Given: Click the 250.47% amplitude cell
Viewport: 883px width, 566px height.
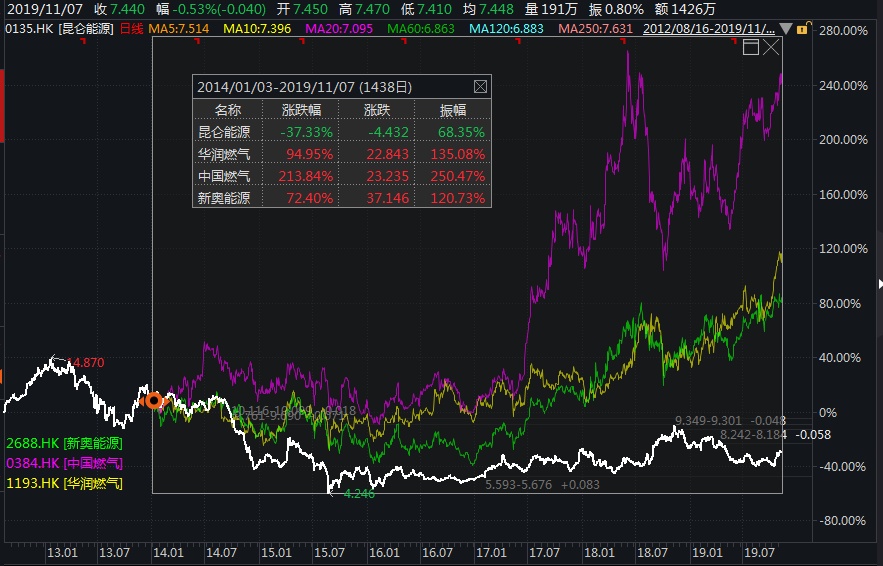Looking at the screenshot, I should pyautogui.click(x=458, y=176).
